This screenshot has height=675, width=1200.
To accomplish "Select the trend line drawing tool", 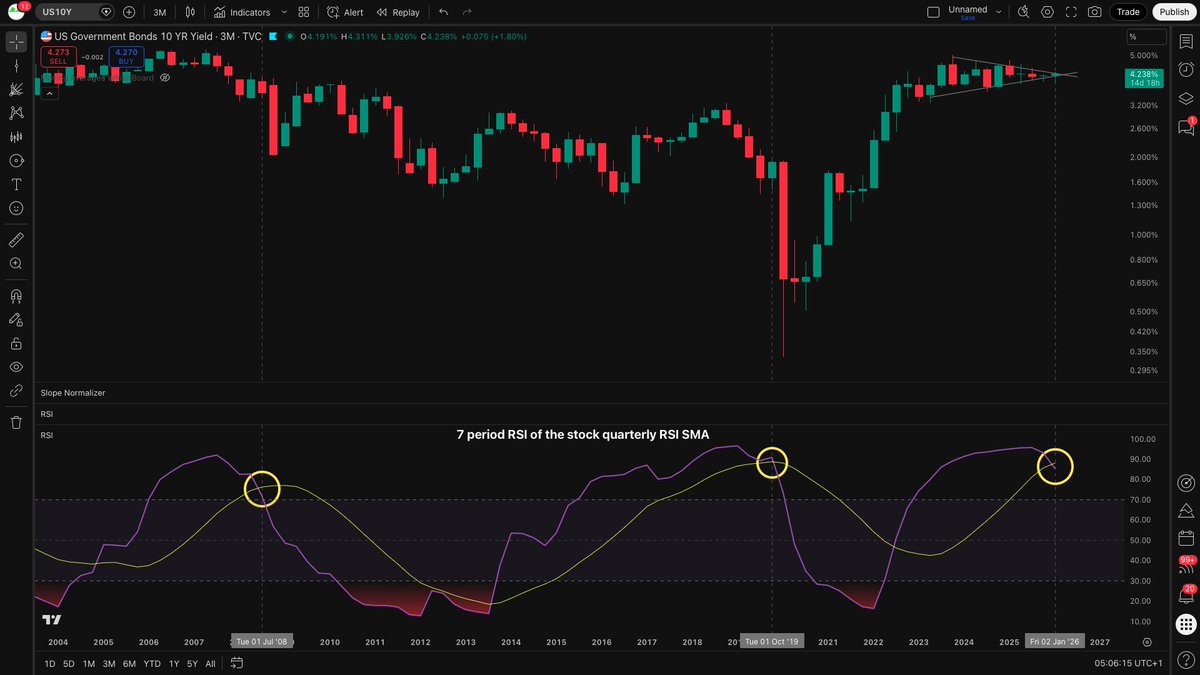I will 16,65.
